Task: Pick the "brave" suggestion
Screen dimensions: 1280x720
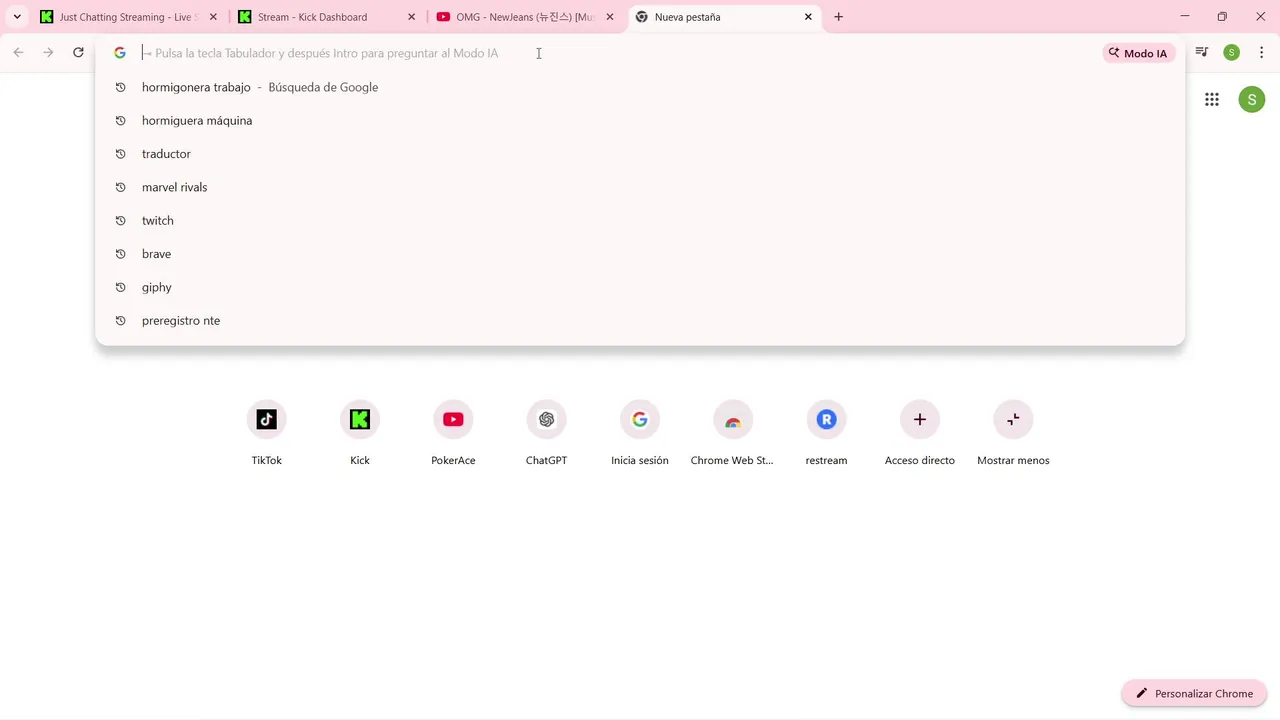Action: point(640,254)
